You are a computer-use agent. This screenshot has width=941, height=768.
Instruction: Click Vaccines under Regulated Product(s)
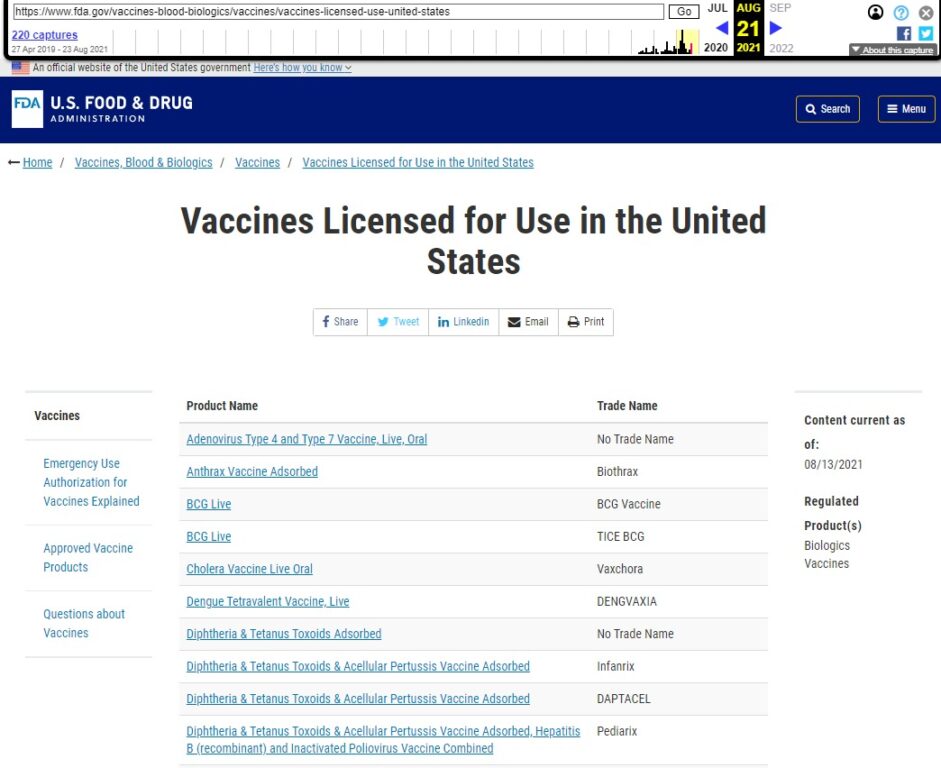tap(826, 563)
